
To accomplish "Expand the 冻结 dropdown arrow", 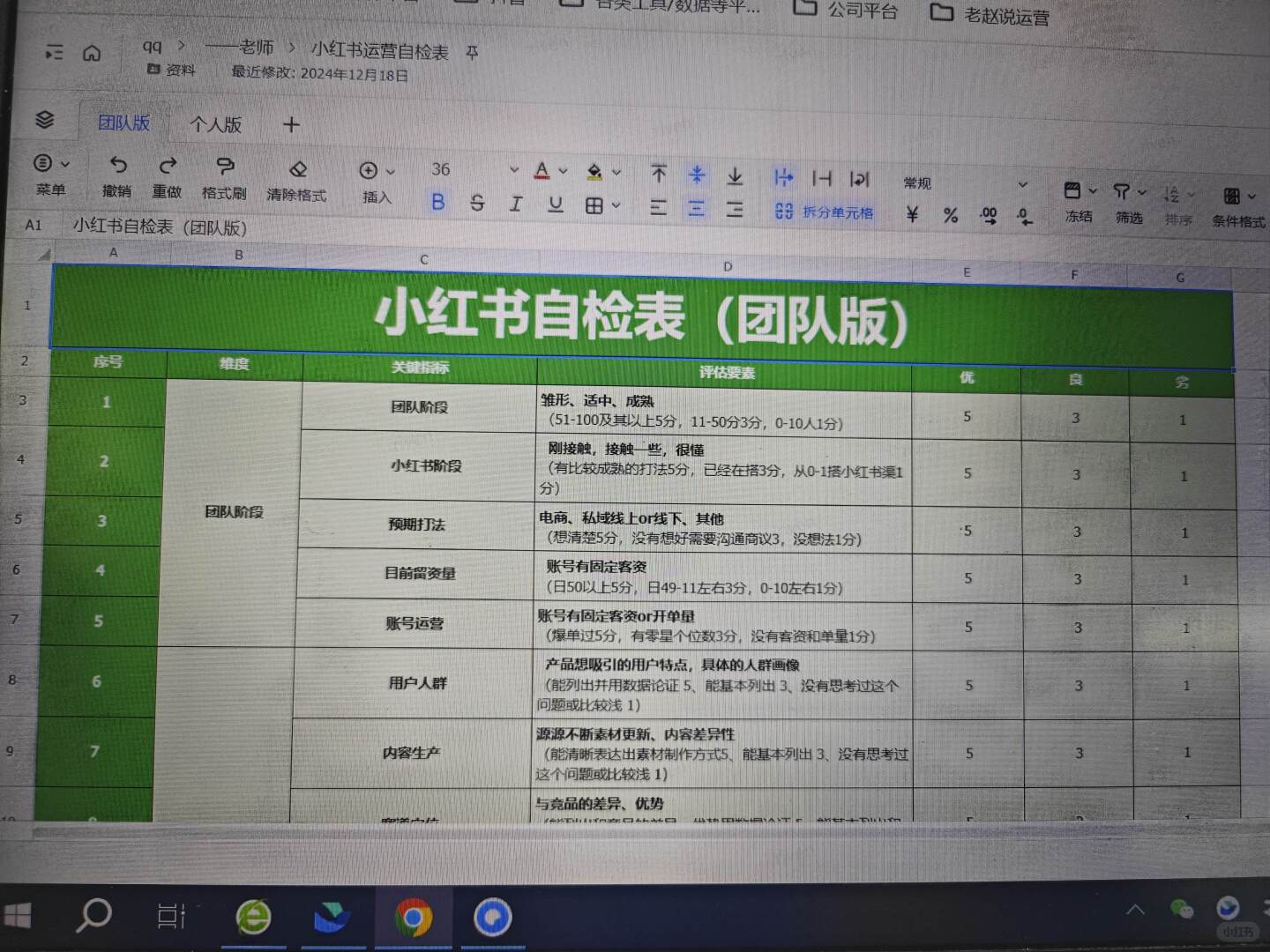I will pos(1094,191).
